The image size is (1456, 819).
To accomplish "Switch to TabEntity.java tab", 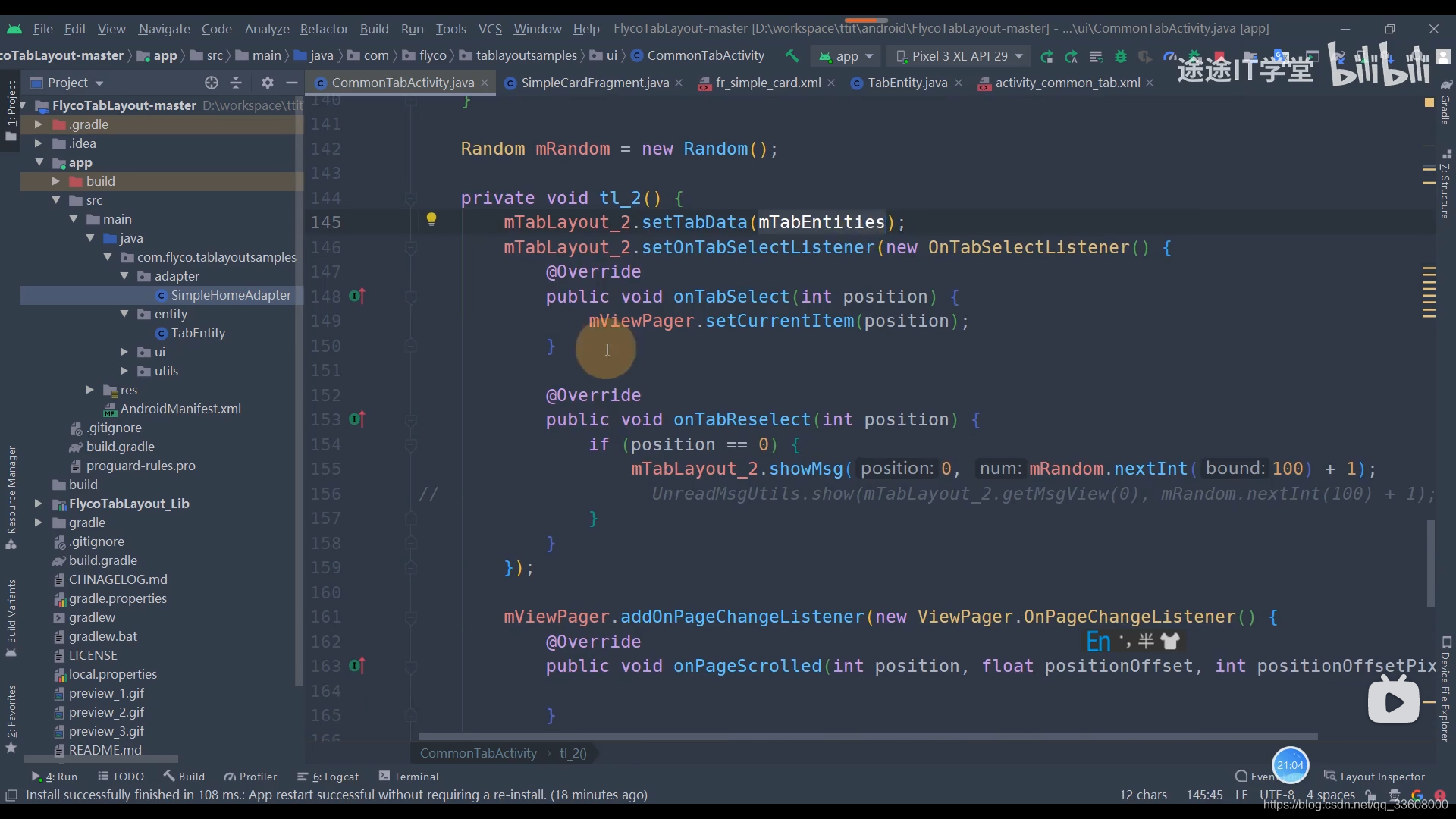I will (907, 83).
